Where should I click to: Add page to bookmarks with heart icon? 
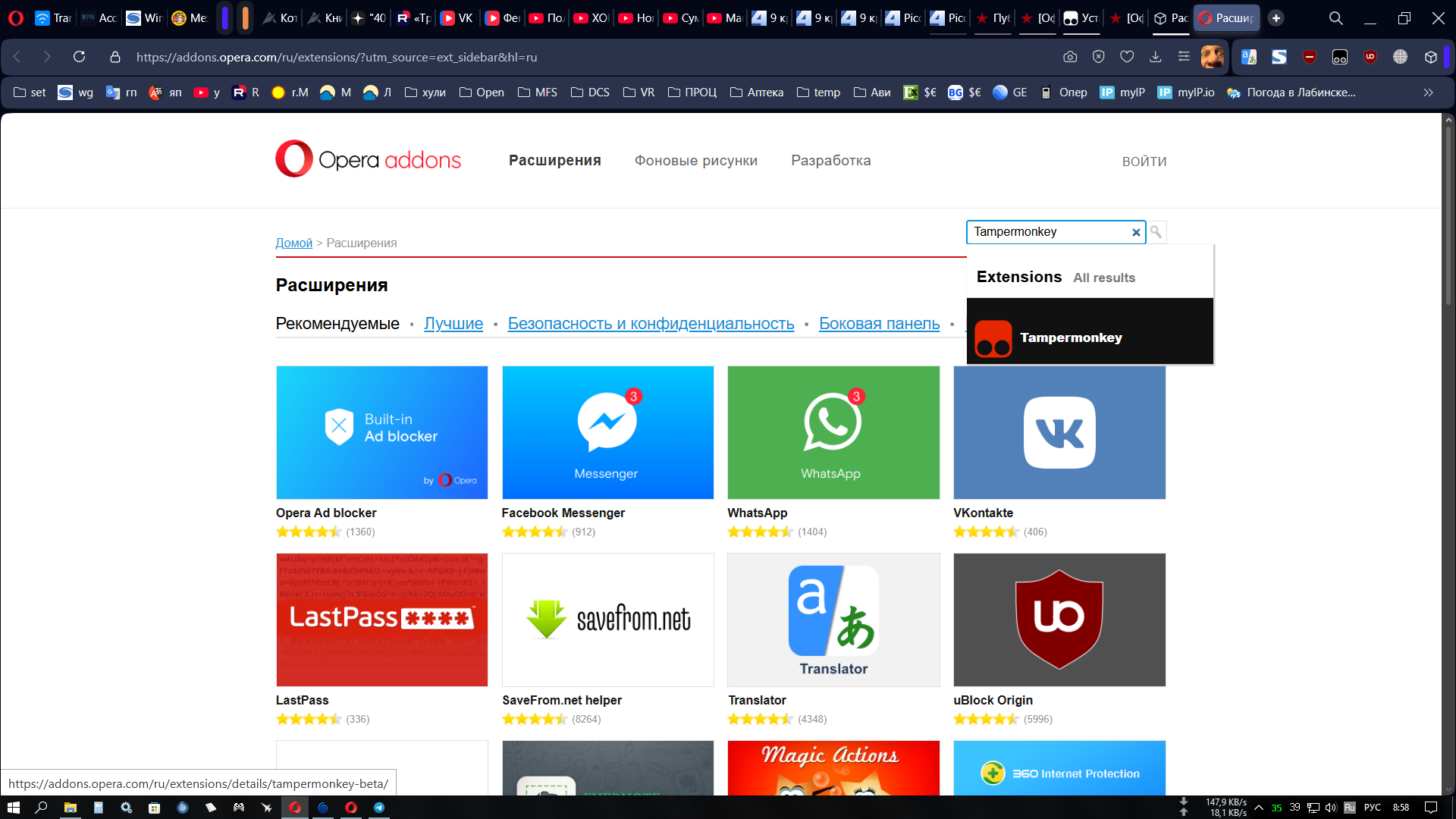tap(1127, 57)
